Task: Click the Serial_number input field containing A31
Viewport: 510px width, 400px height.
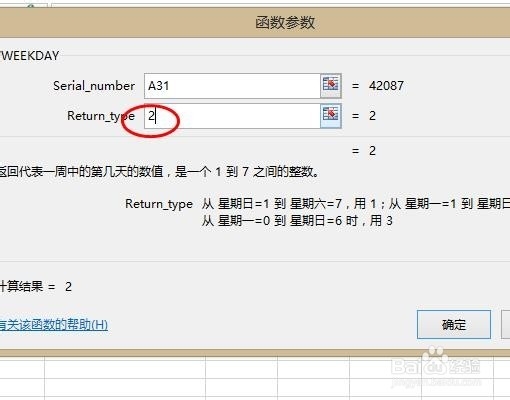Action: coord(232,86)
